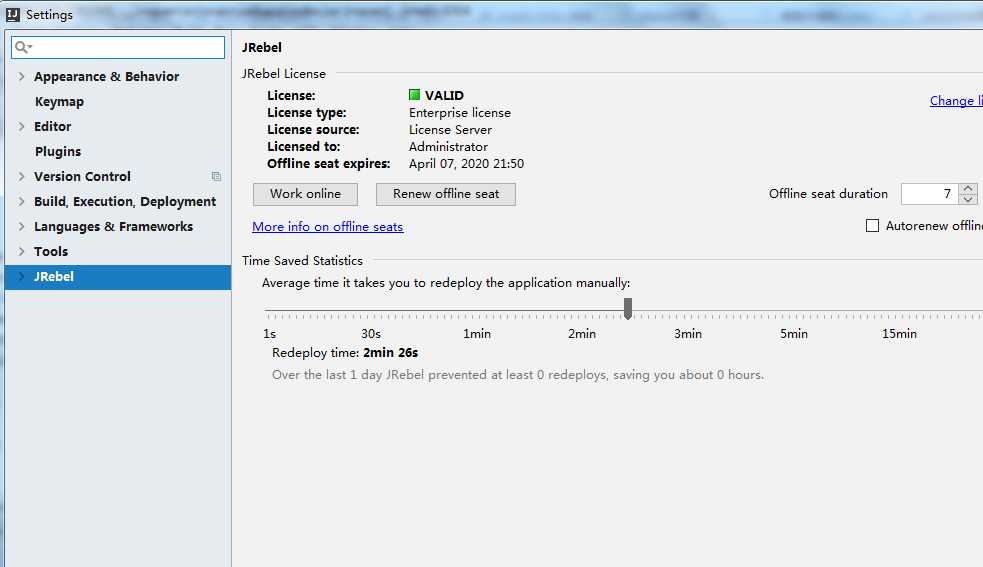Click the Administrator licensee text
The image size is (983, 567).
448,147
